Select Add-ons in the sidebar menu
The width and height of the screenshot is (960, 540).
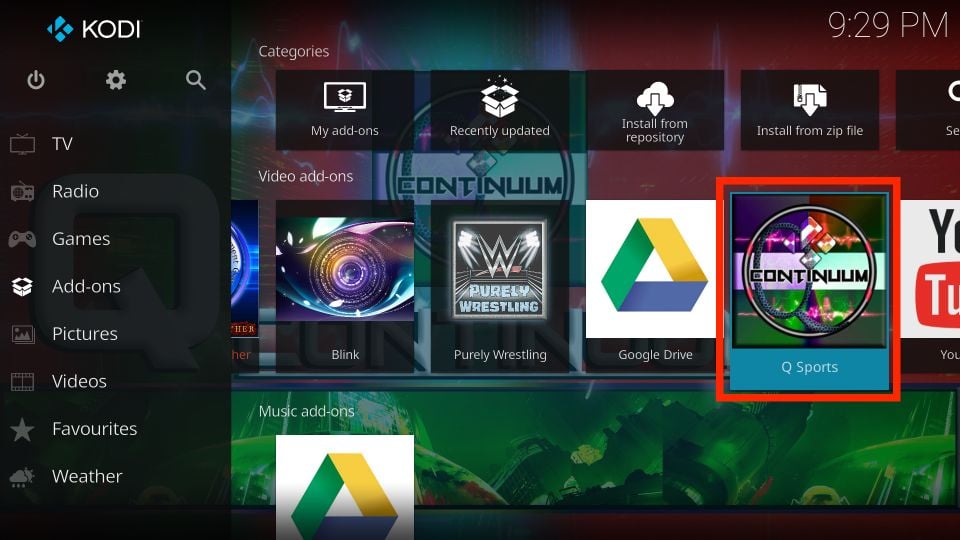pos(86,287)
